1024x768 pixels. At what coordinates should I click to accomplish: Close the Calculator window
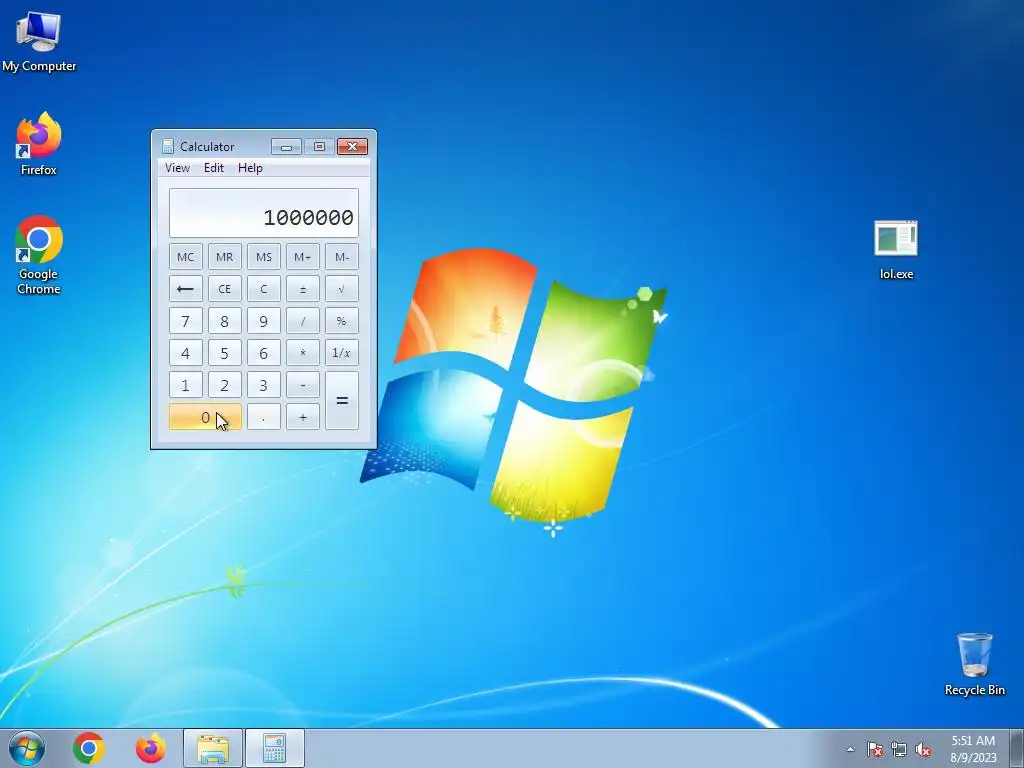[353, 146]
